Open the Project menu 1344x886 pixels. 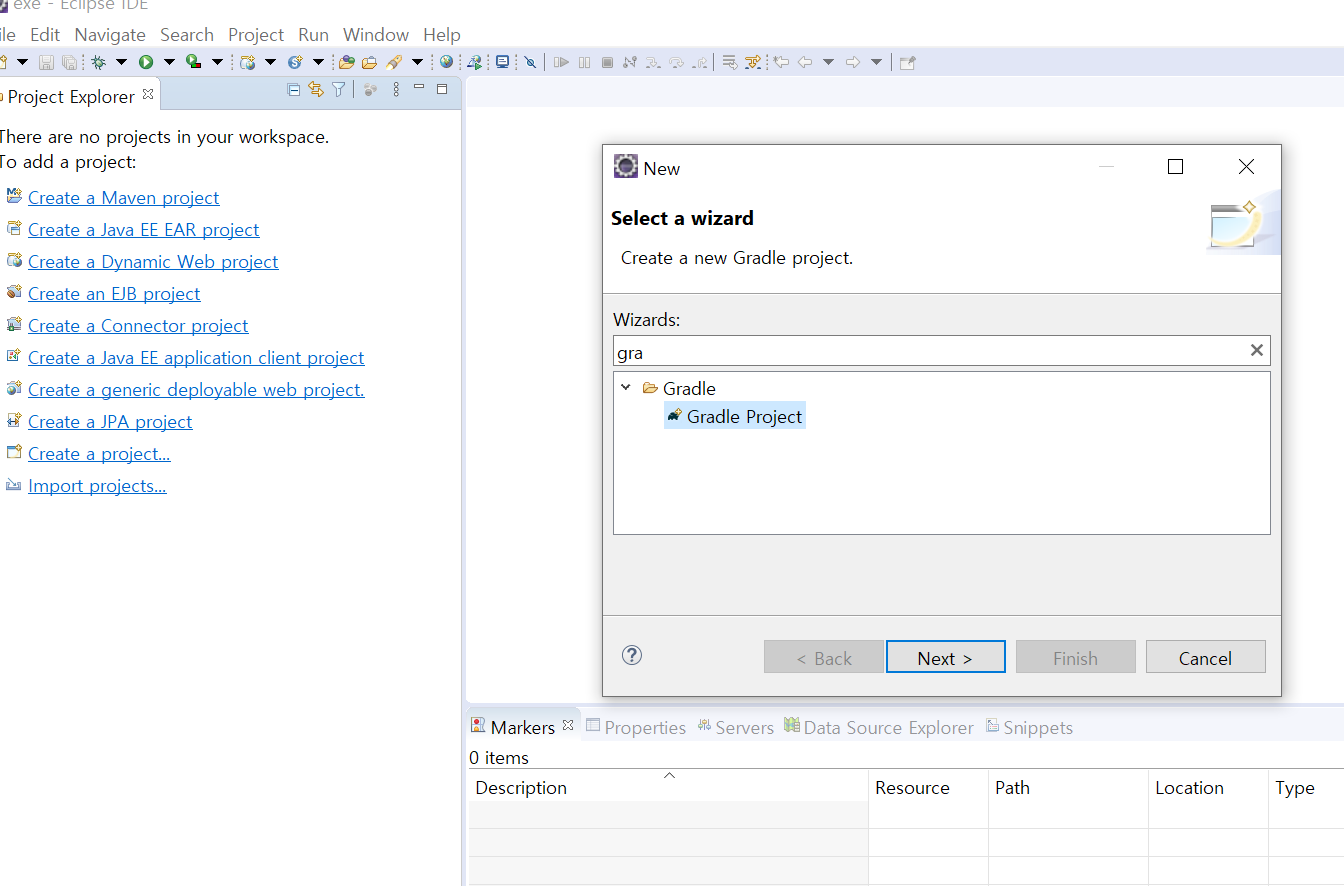coord(256,34)
